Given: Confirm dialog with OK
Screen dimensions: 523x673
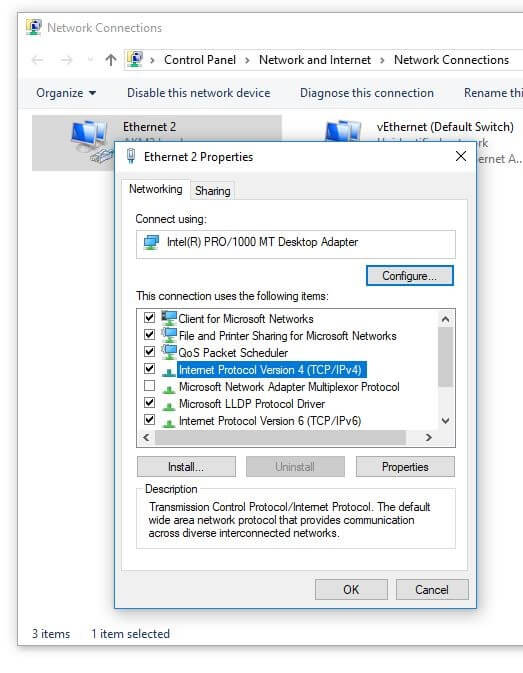Looking at the screenshot, I should tap(351, 589).
